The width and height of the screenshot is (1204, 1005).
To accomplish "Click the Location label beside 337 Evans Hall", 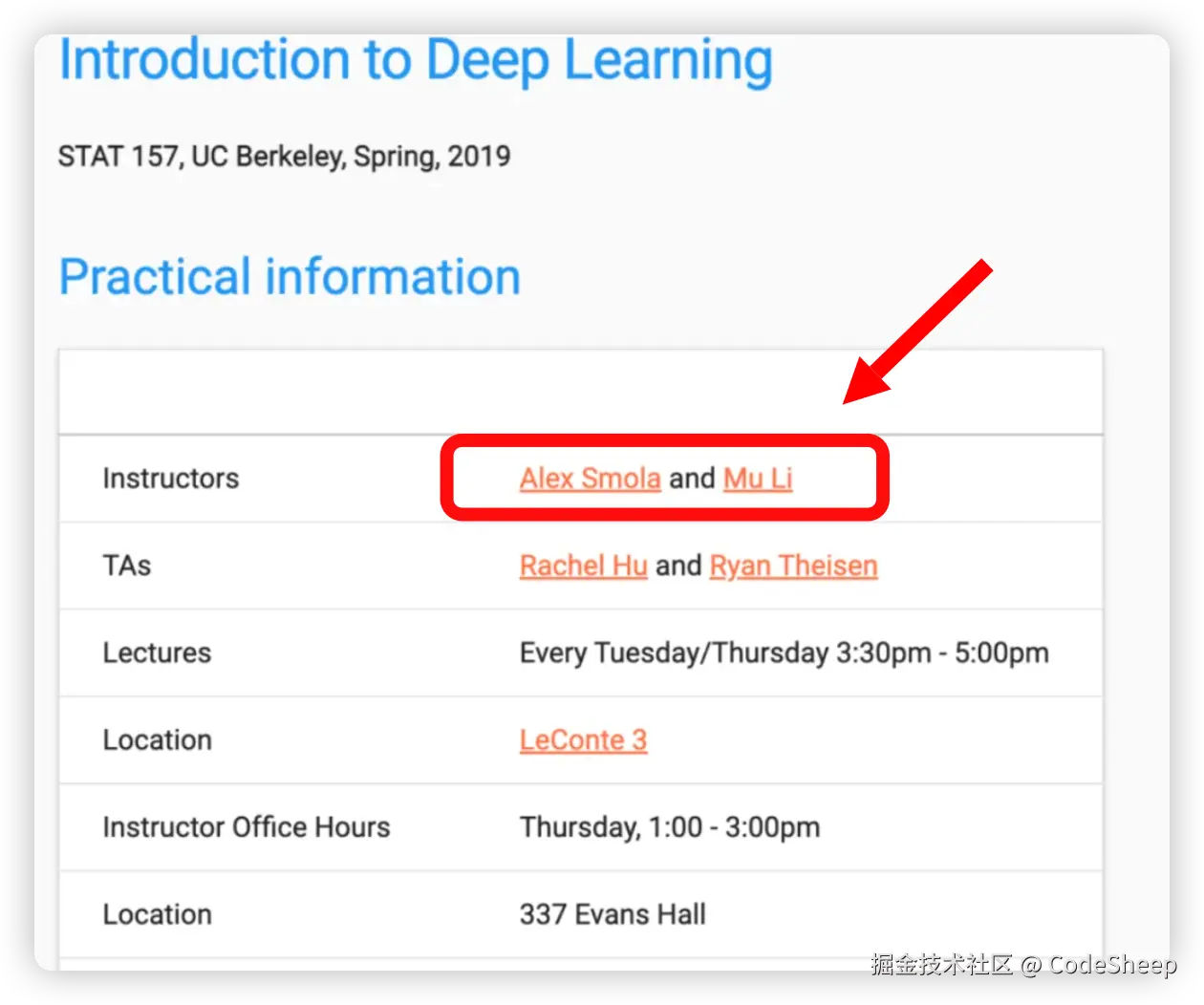I will pyautogui.click(x=157, y=914).
